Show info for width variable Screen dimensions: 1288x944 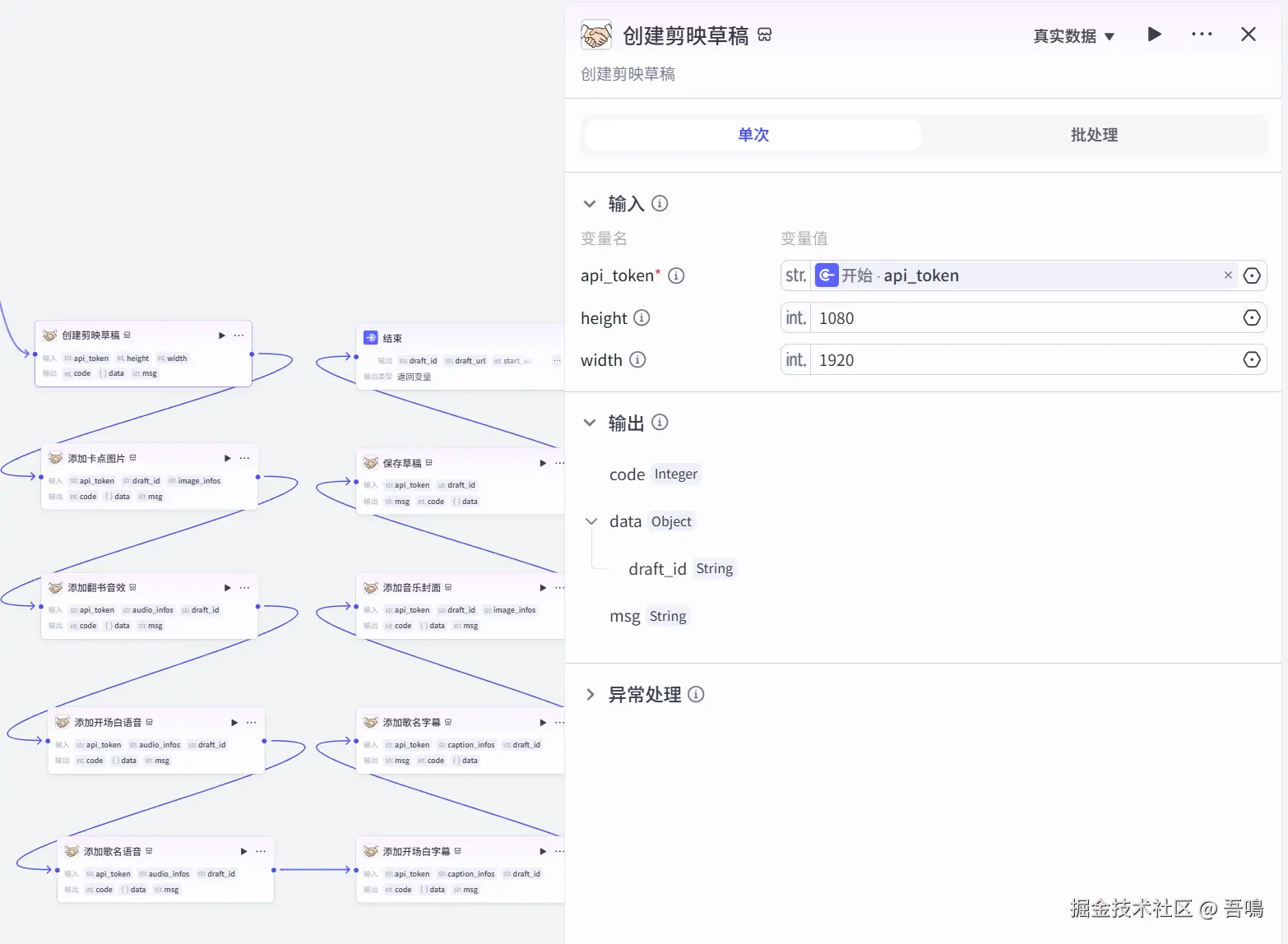click(637, 359)
